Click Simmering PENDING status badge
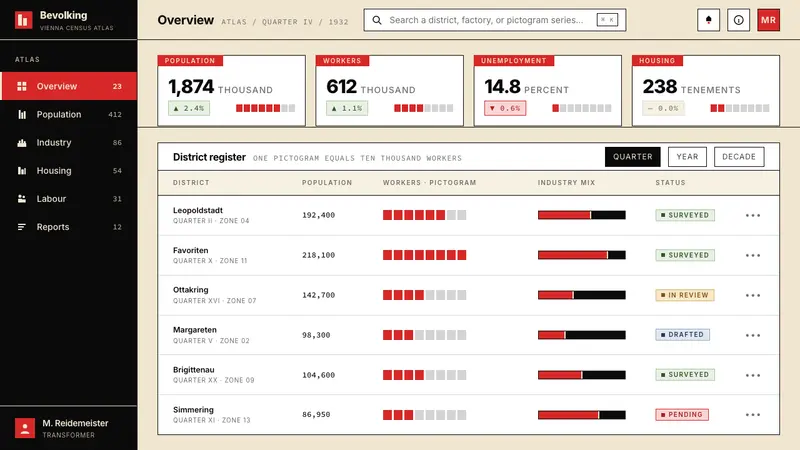800x450 pixels. 682,415
